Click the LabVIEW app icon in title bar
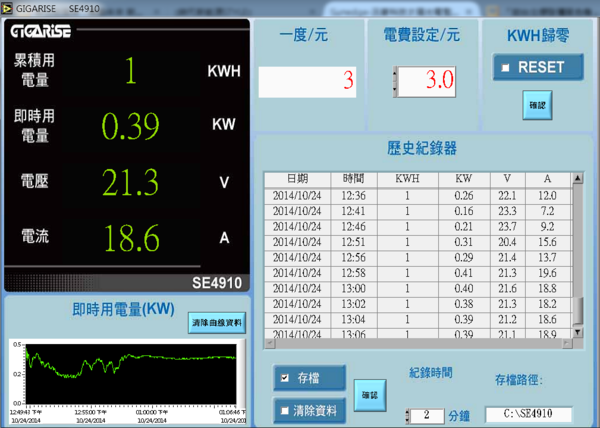 point(8,8)
